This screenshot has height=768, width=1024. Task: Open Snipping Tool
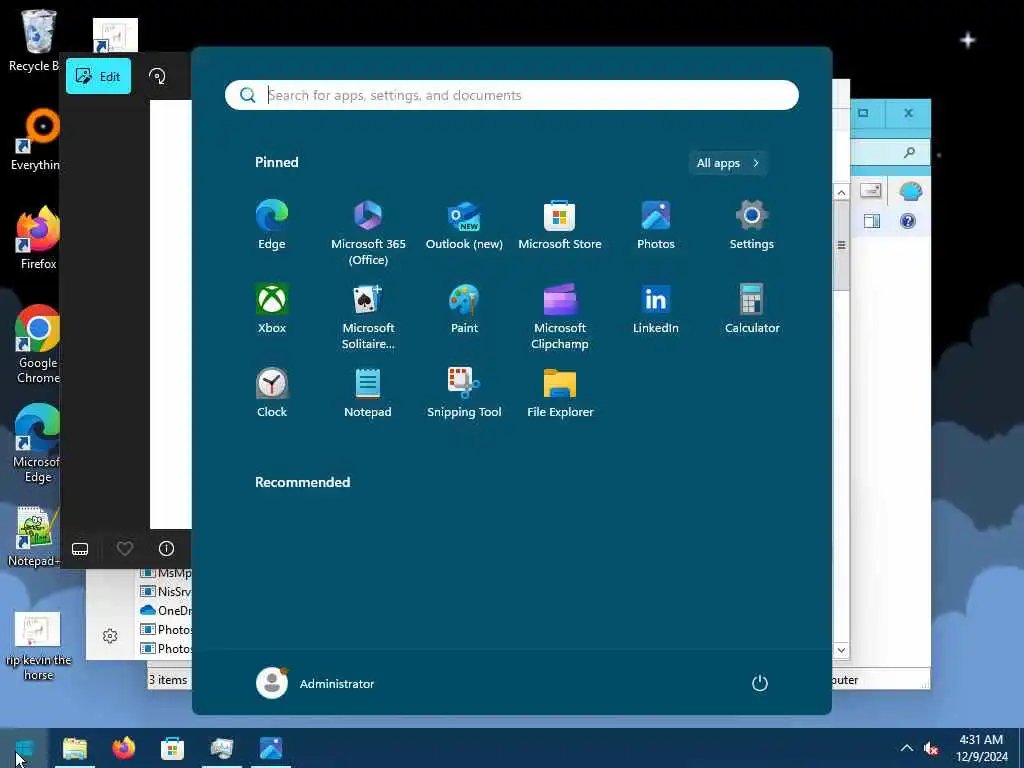464,393
